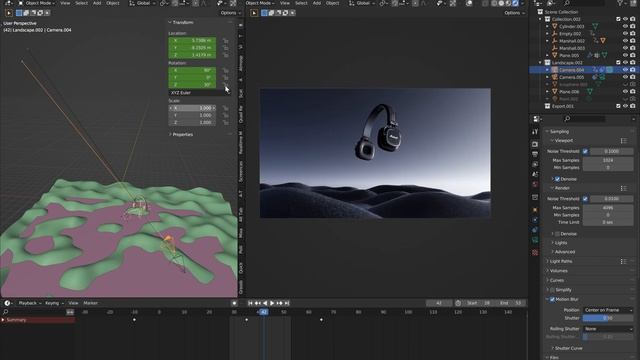Click the timeline End frame field
This screenshot has height=360, width=640.
pyautogui.click(x=510, y=303)
